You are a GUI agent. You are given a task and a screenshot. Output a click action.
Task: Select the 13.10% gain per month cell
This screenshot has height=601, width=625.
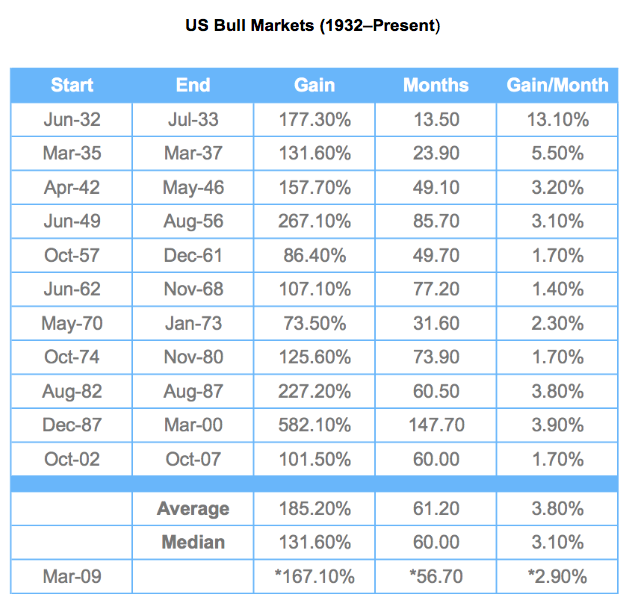(x=558, y=120)
